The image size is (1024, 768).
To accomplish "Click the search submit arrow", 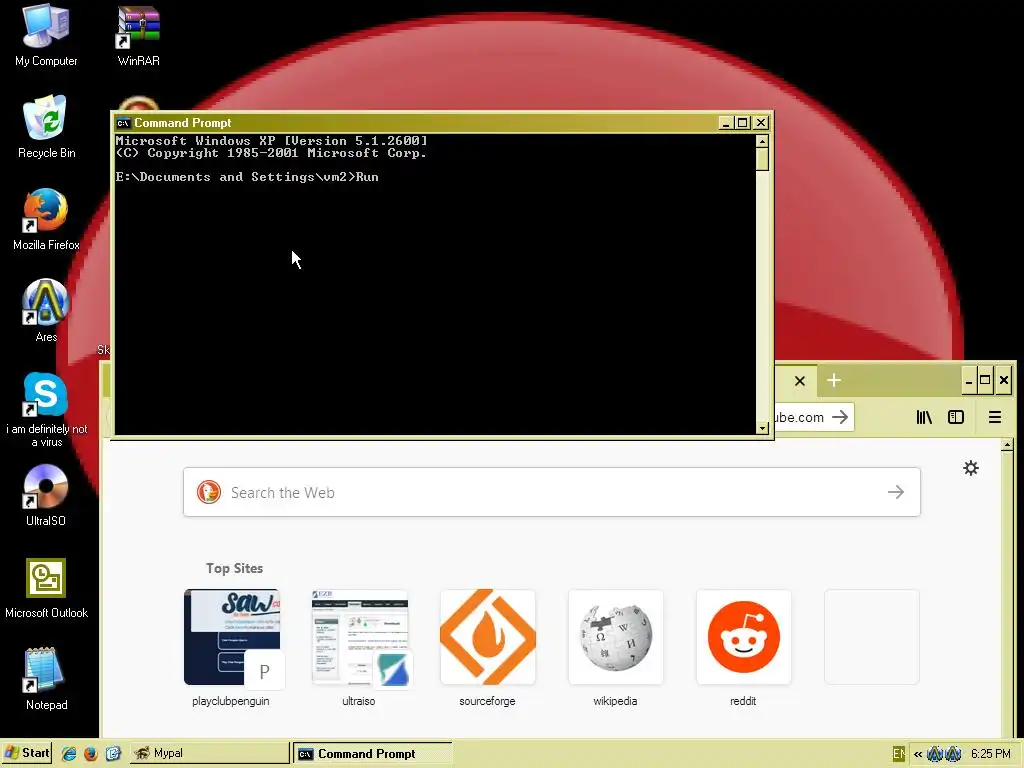I will click(896, 492).
